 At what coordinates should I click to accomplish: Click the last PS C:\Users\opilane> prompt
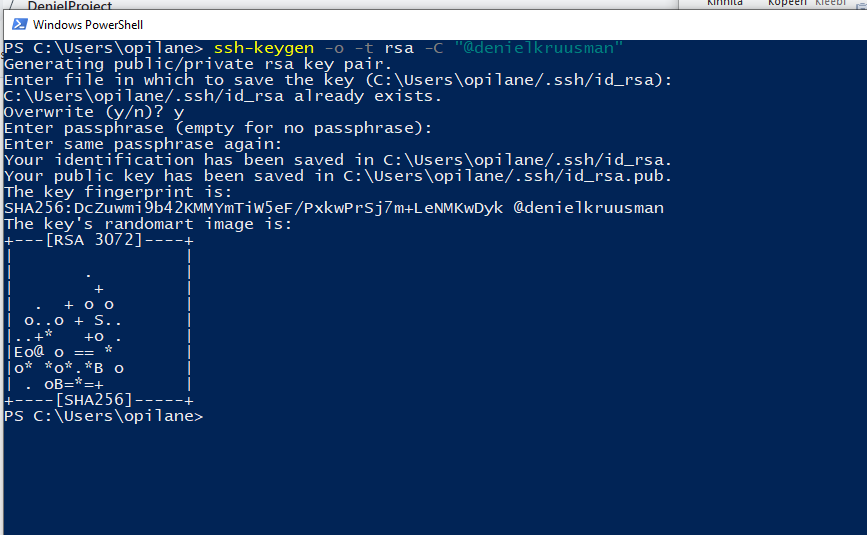[x=102, y=416]
